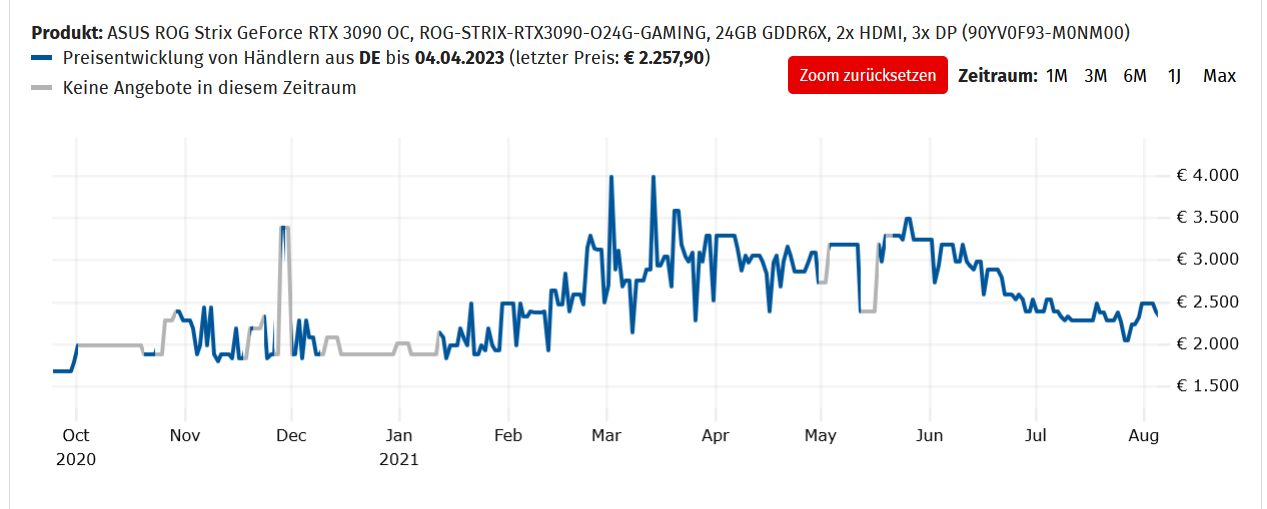
Task: Click the Produkt title text
Action: (x=581, y=32)
